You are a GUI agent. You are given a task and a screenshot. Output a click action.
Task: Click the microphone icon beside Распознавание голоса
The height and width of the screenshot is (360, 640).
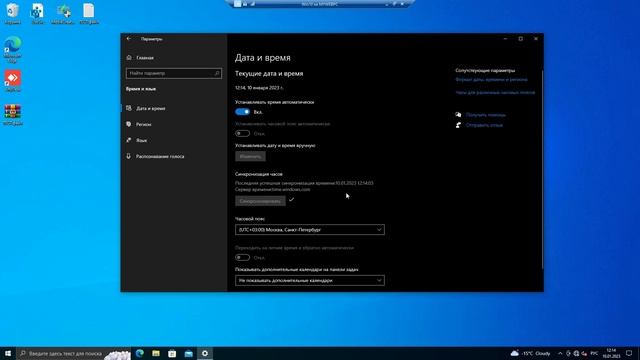129,156
